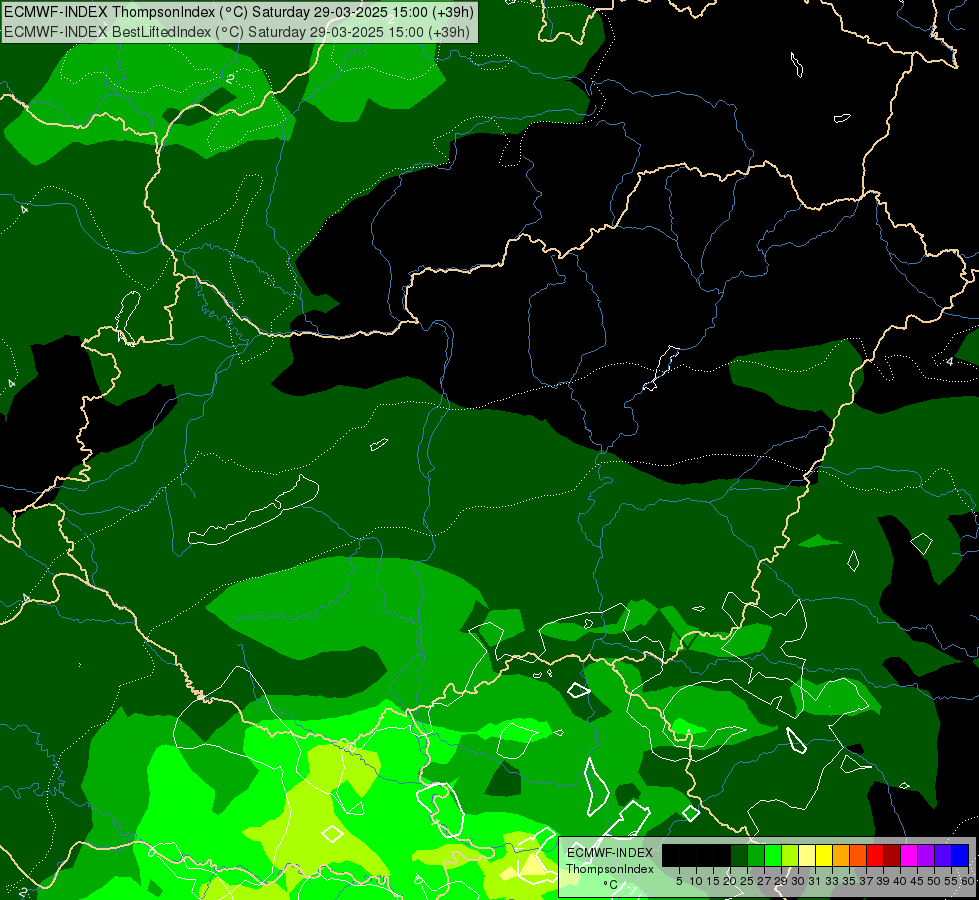Click the legend tick value 50
The height and width of the screenshot is (900, 979).
tap(934, 881)
